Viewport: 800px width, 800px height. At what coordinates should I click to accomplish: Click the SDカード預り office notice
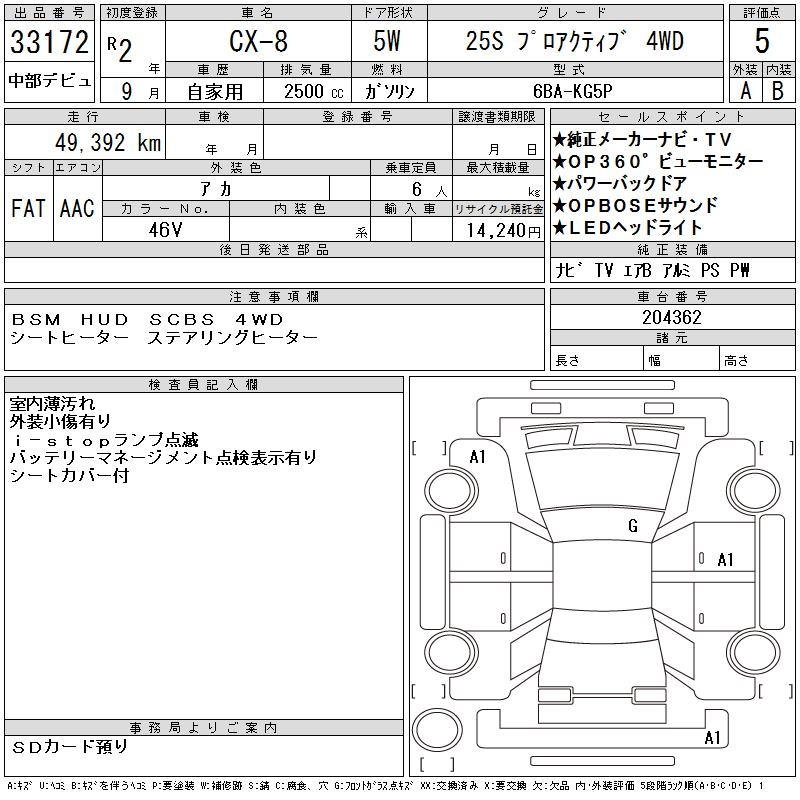click(70, 747)
